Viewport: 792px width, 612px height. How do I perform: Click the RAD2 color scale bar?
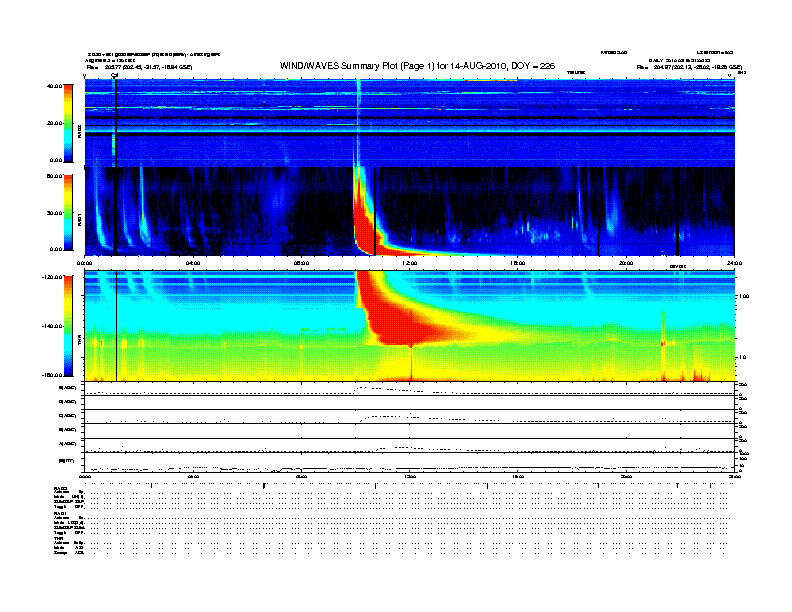click(x=68, y=123)
